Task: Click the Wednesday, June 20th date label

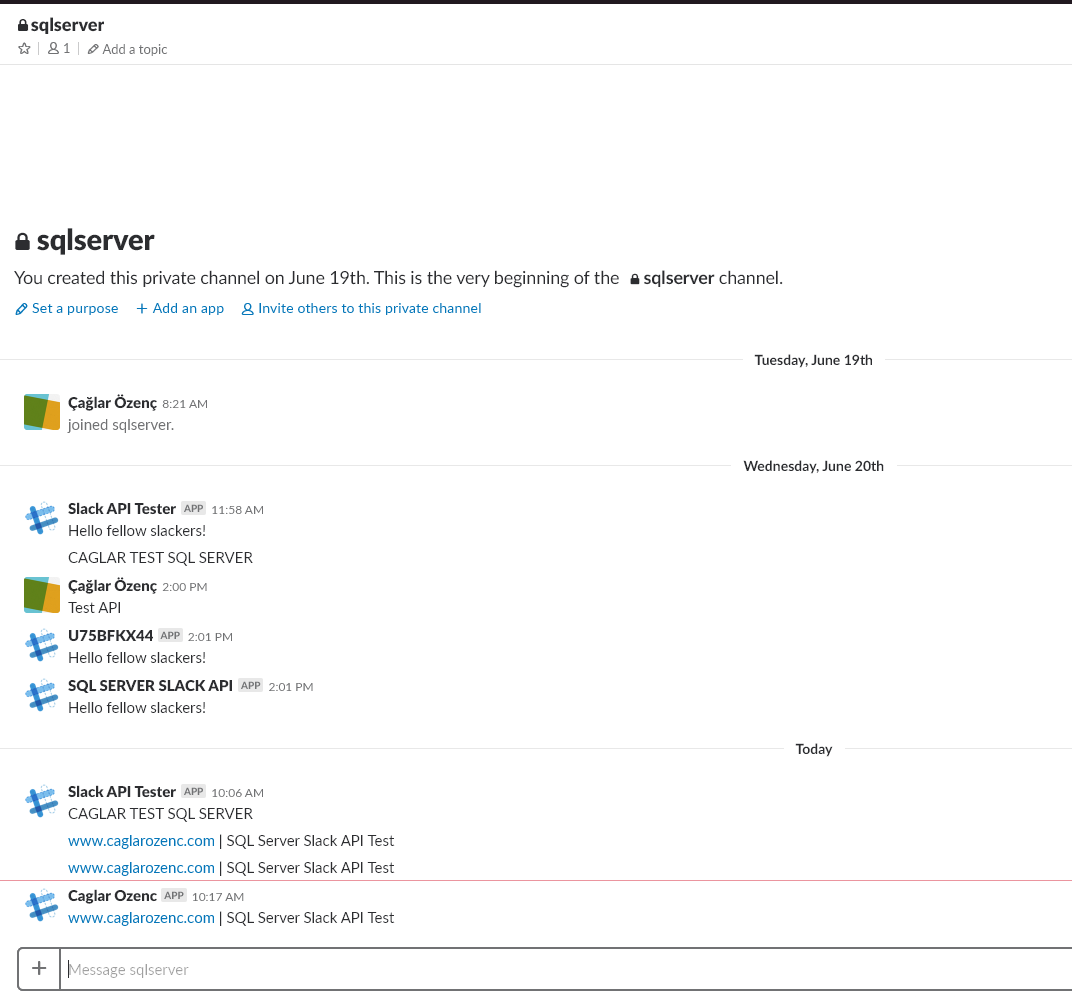Action: coord(814,466)
